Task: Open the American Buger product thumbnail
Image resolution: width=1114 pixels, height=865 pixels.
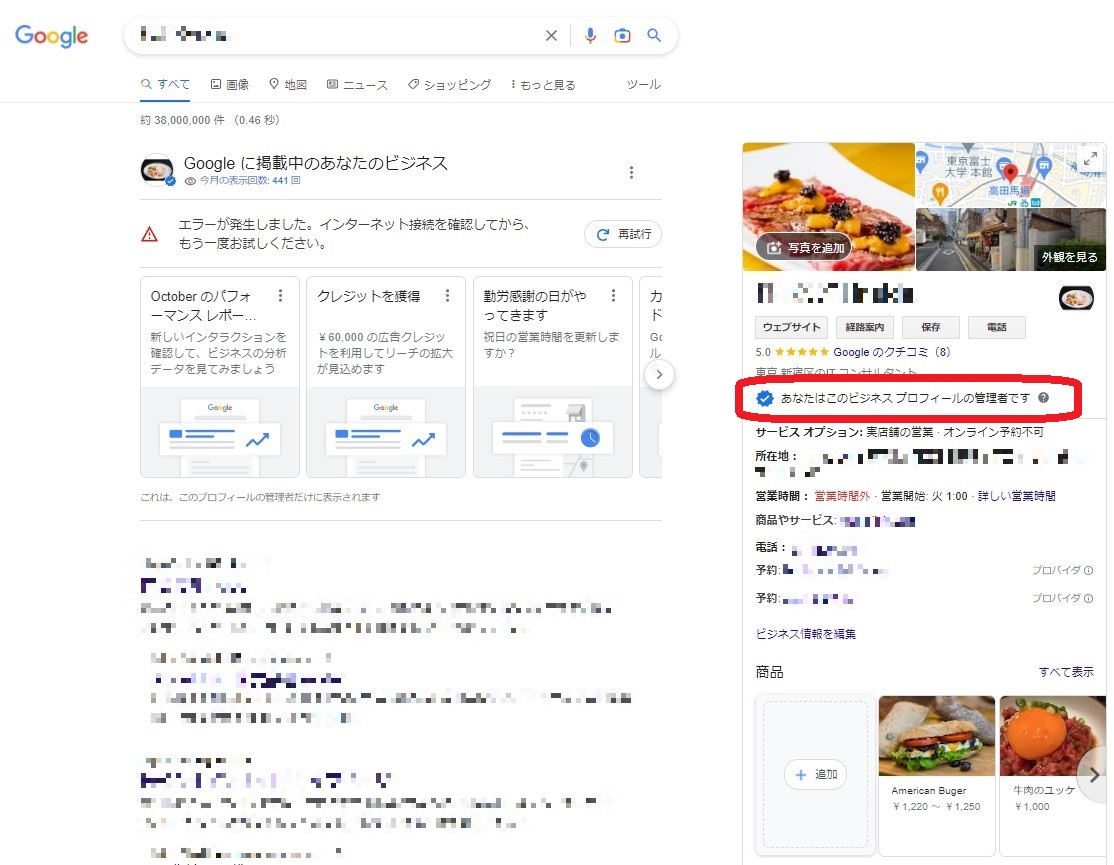Action: pyautogui.click(x=936, y=736)
